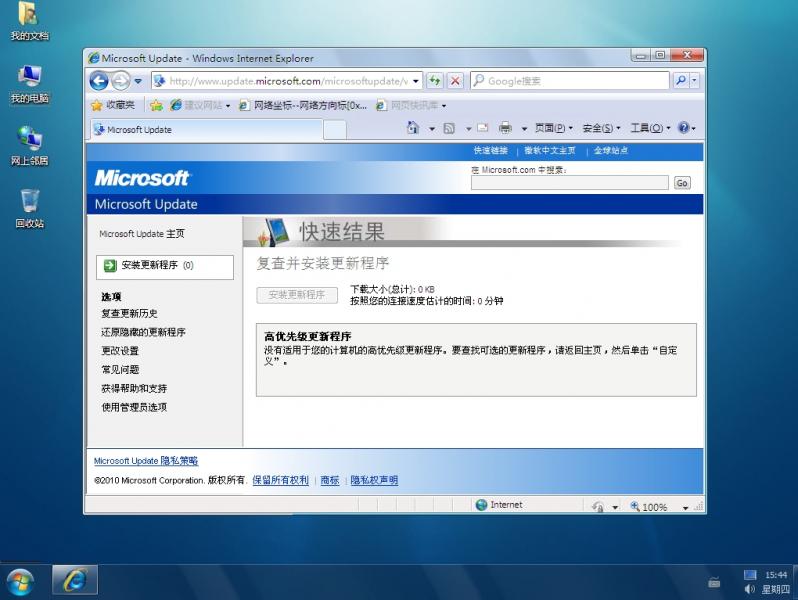The width and height of the screenshot is (798, 600).
Task: Click 安装更新程序 (0) sidebar item
Action: pyautogui.click(x=165, y=267)
